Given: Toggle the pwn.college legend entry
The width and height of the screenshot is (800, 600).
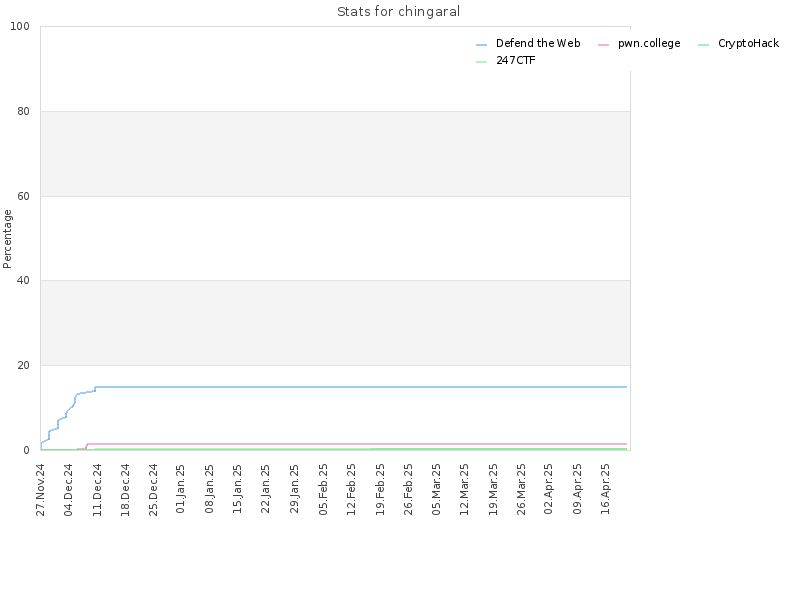Looking at the screenshot, I should click(x=639, y=43).
